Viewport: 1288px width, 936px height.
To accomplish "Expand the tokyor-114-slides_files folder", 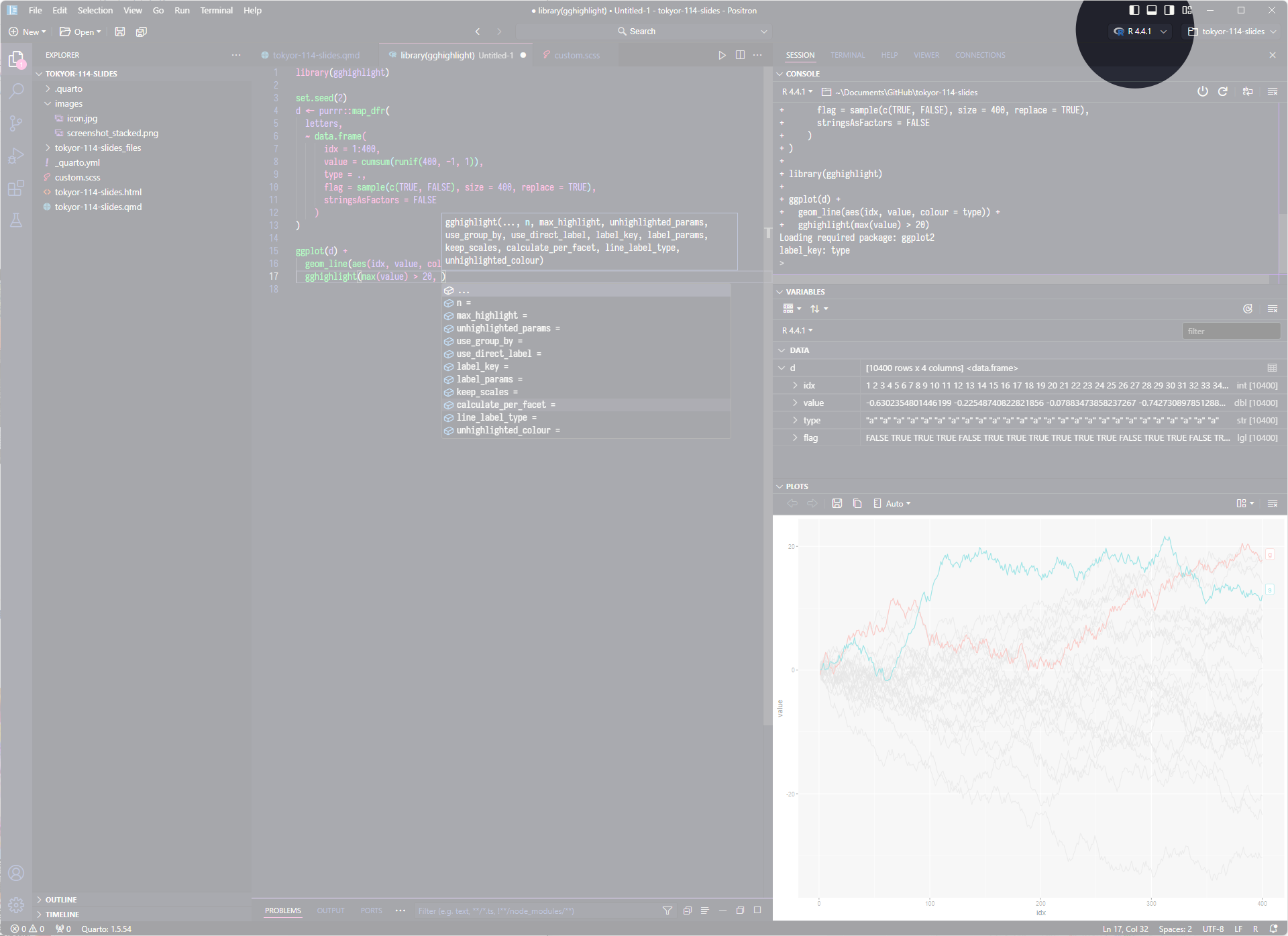I will pyautogui.click(x=98, y=148).
